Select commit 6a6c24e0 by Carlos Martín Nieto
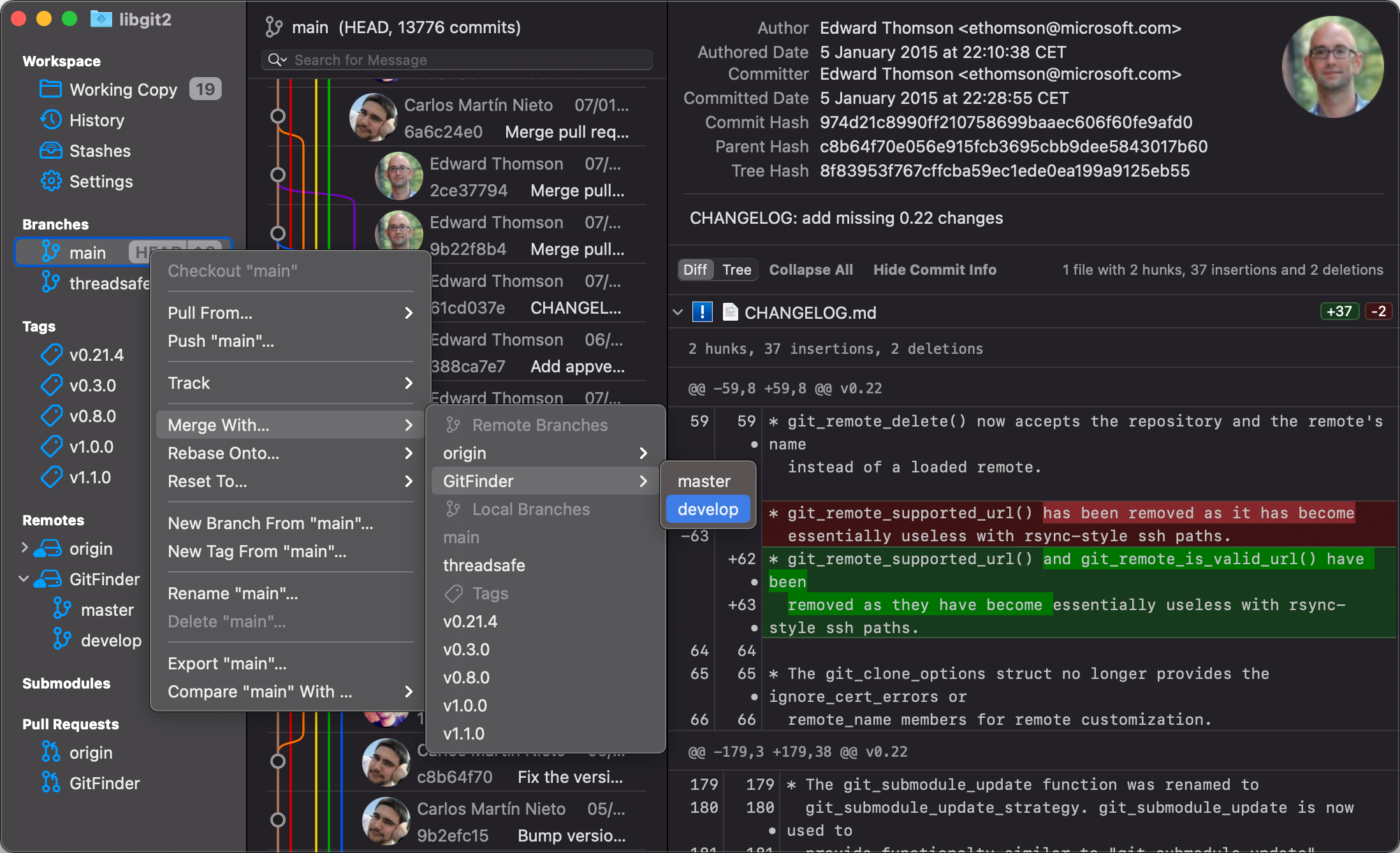This screenshot has width=1400, height=853. tap(456, 117)
